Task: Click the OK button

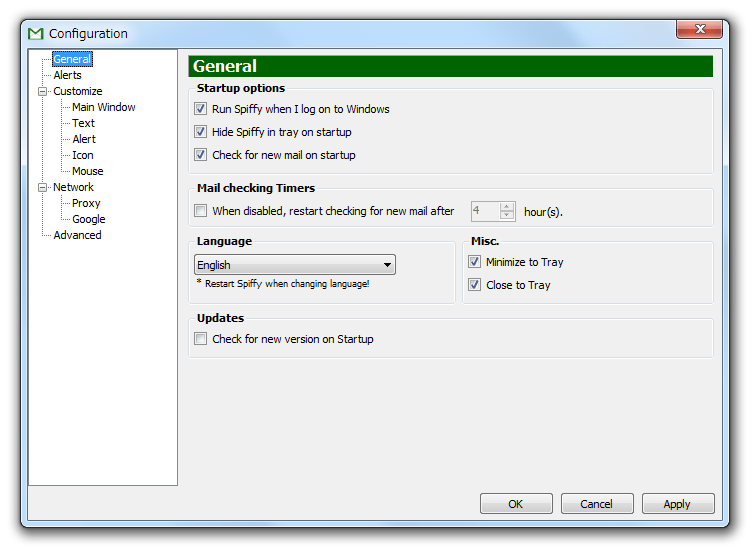Action: (516, 504)
